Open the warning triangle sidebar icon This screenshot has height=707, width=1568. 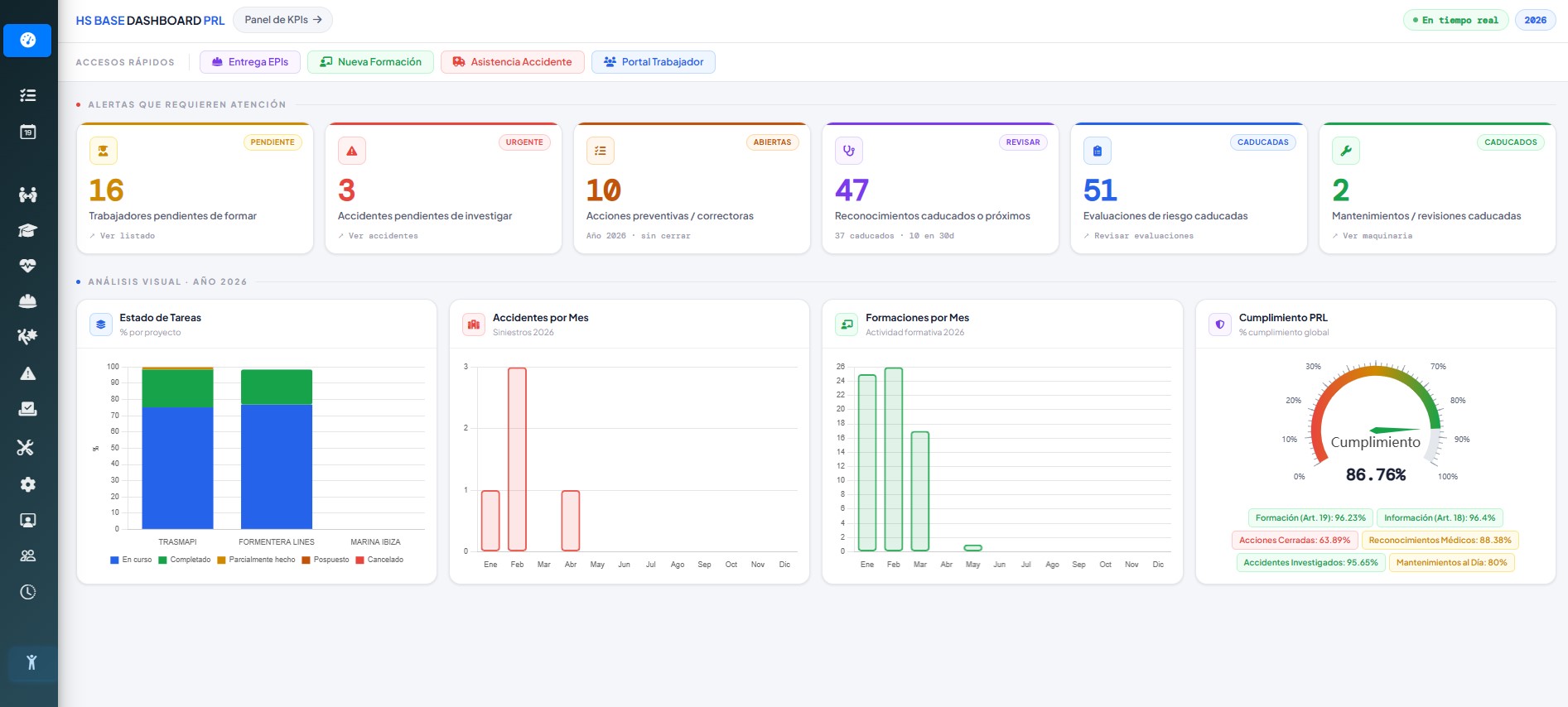click(x=27, y=373)
